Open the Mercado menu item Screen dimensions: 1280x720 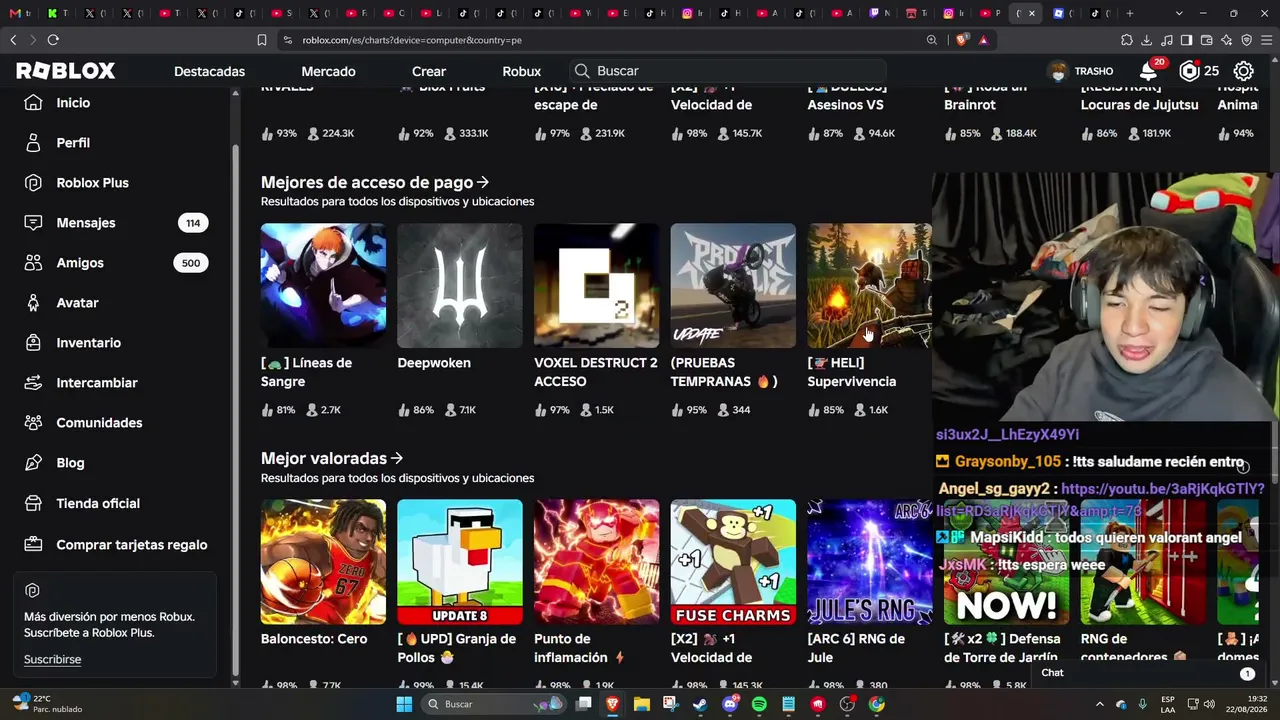pyautogui.click(x=328, y=71)
